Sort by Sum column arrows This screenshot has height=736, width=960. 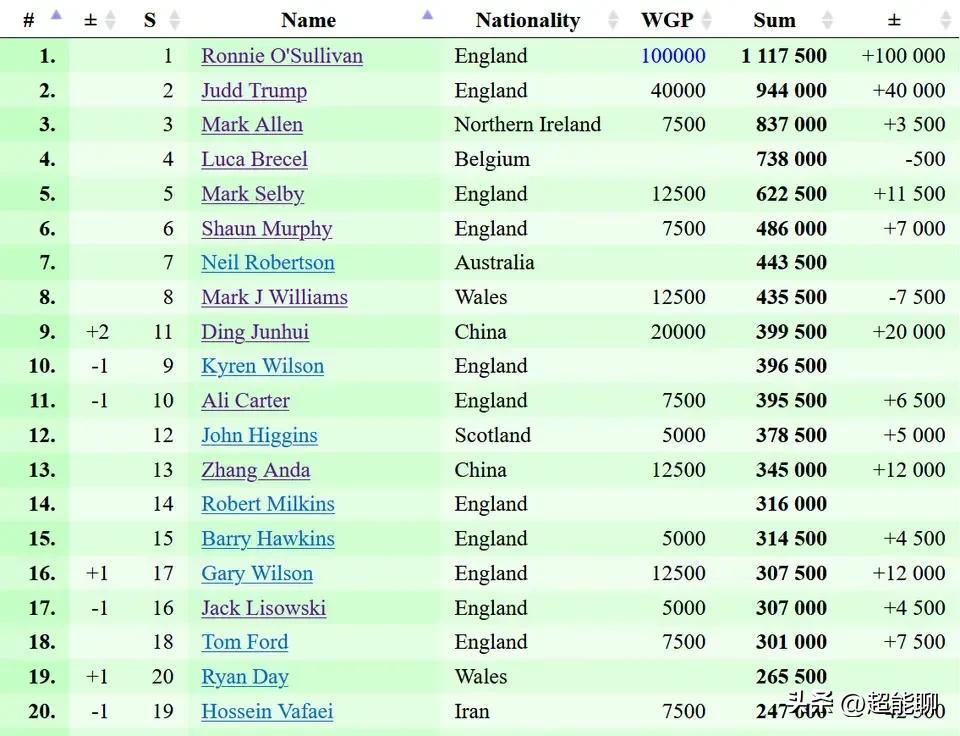[827, 20]
